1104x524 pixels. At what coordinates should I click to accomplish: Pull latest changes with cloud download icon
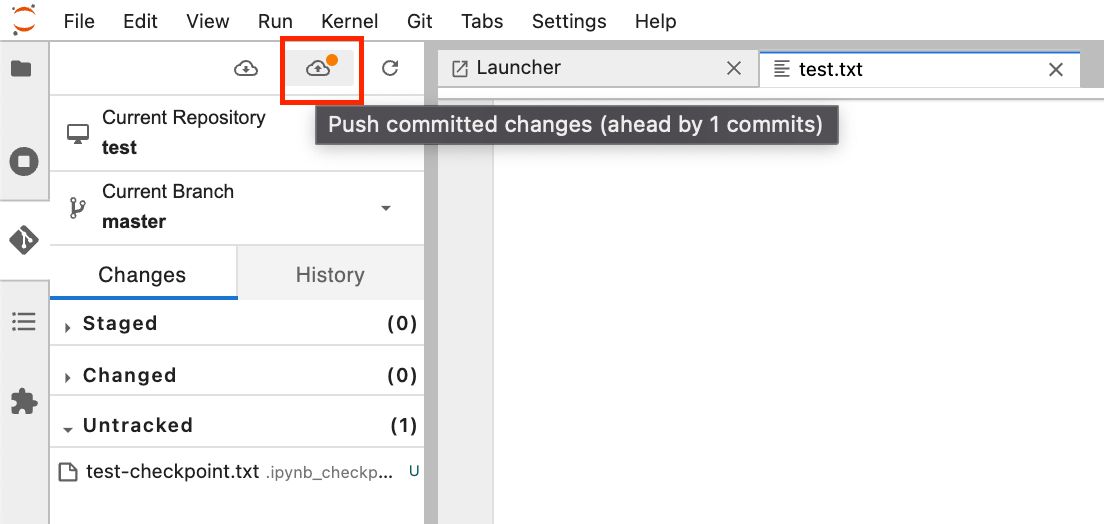246,68
